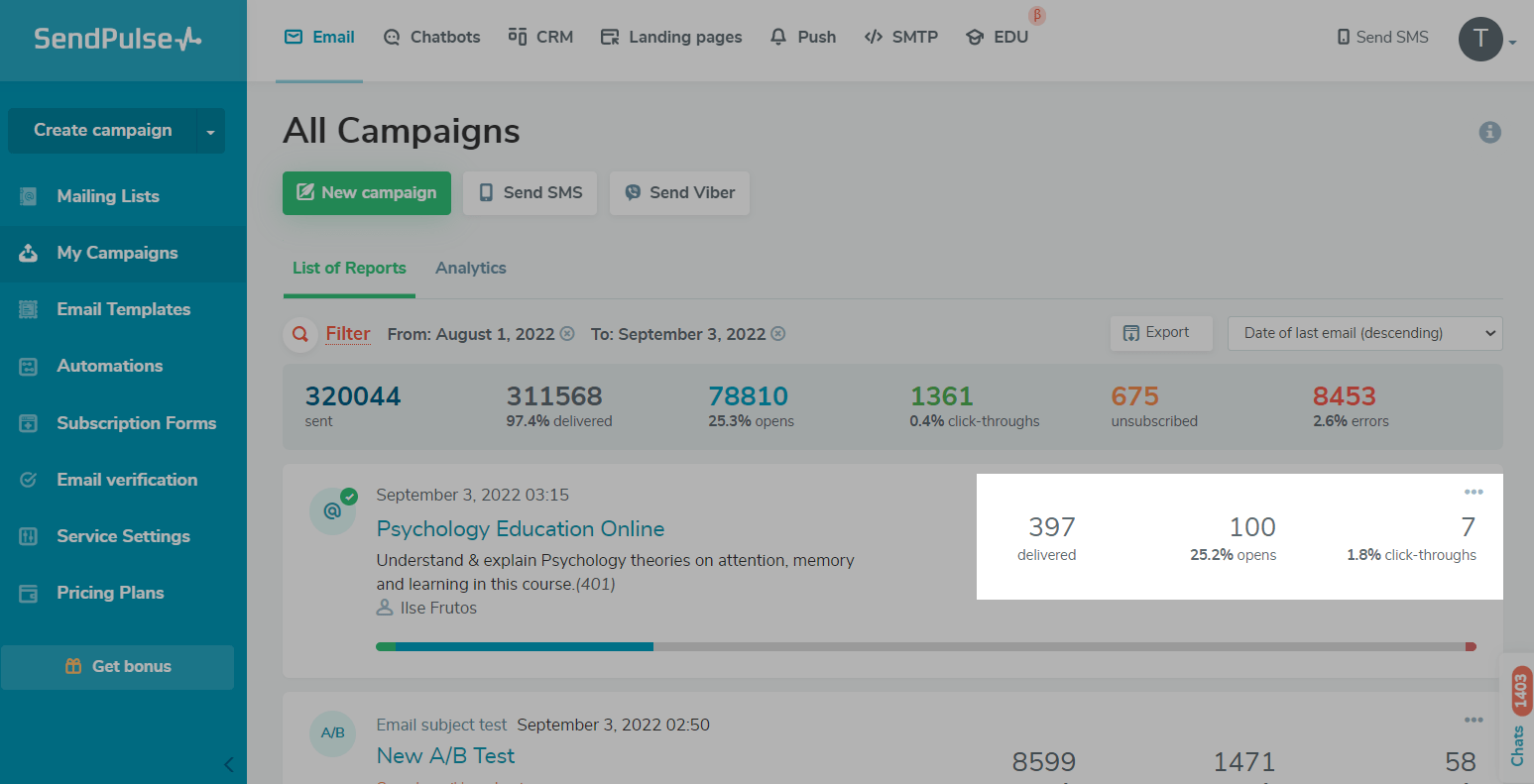Click the info icon beside All Campaigns
1534x784 pixels.
click(1489, 132)
